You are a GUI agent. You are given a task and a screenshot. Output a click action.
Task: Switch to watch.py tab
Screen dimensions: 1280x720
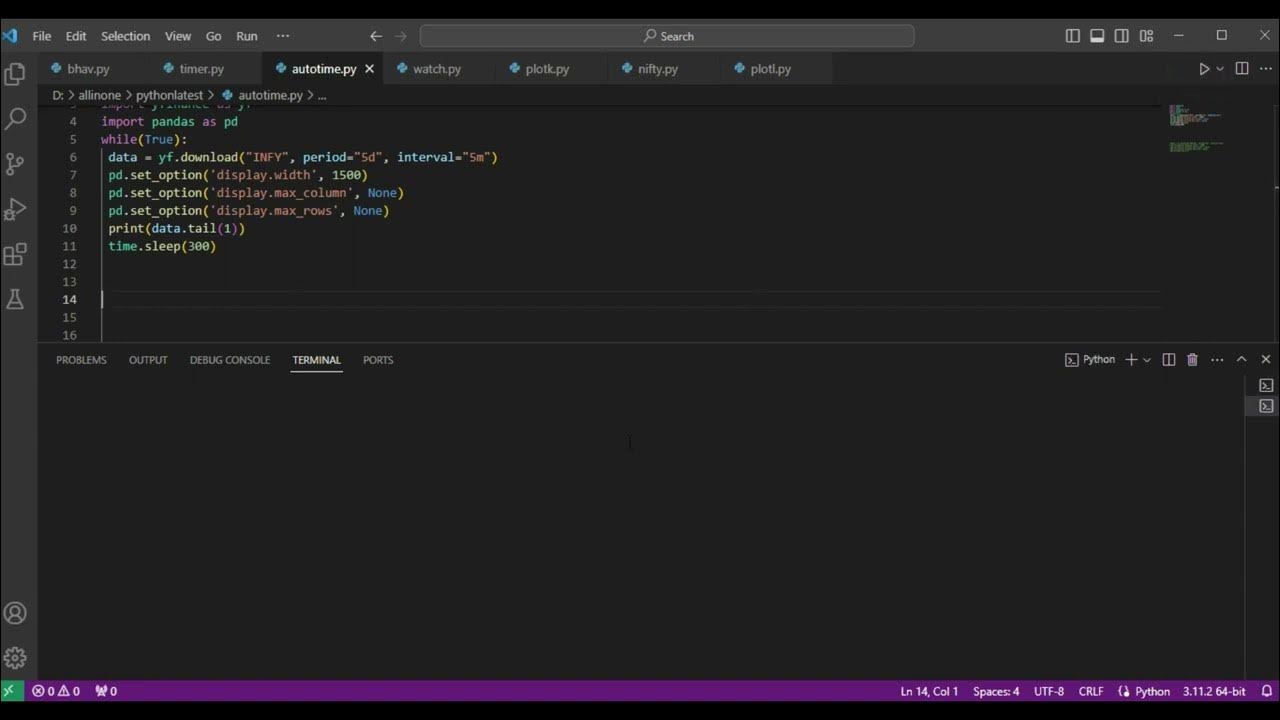[437, 69]
